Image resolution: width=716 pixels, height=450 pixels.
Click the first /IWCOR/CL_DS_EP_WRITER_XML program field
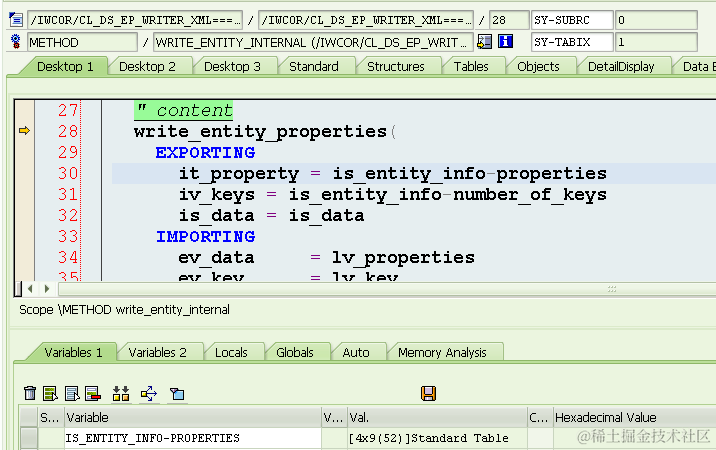pyautogui.click(x=135, y=20)
